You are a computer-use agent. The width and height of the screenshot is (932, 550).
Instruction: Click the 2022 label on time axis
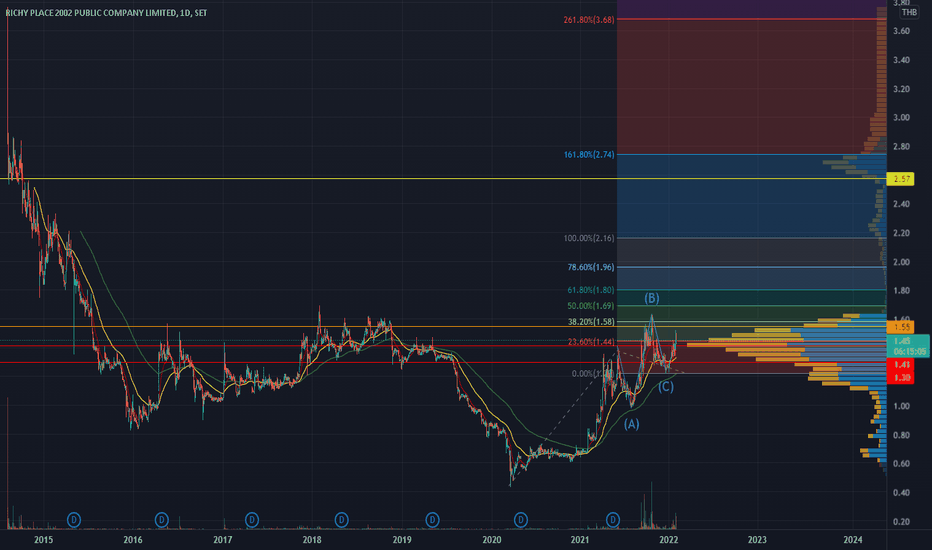coord(669,540)
